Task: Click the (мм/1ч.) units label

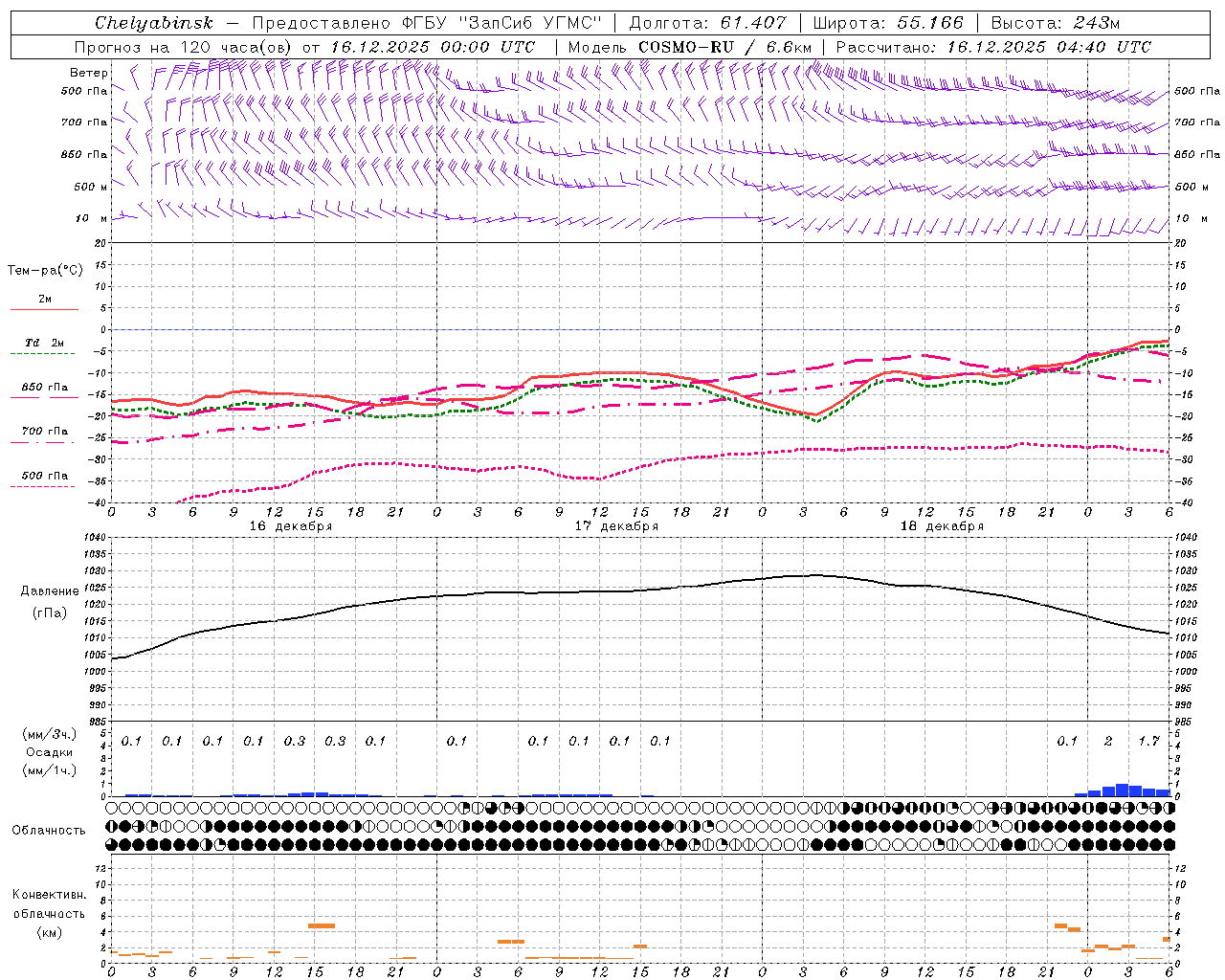Action: tap(49, 770)
